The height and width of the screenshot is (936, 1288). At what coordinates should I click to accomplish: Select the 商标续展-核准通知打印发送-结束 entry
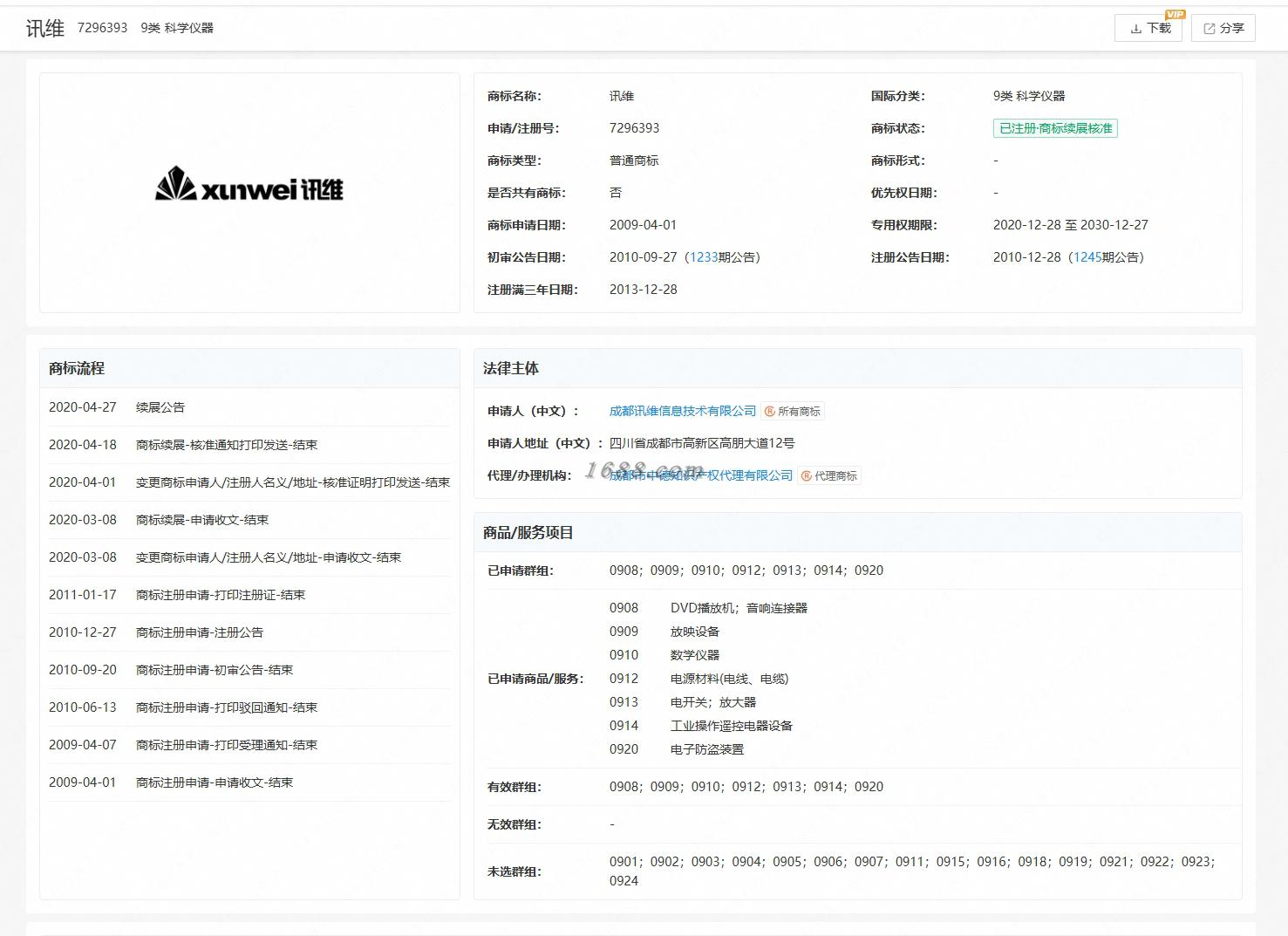249,445
